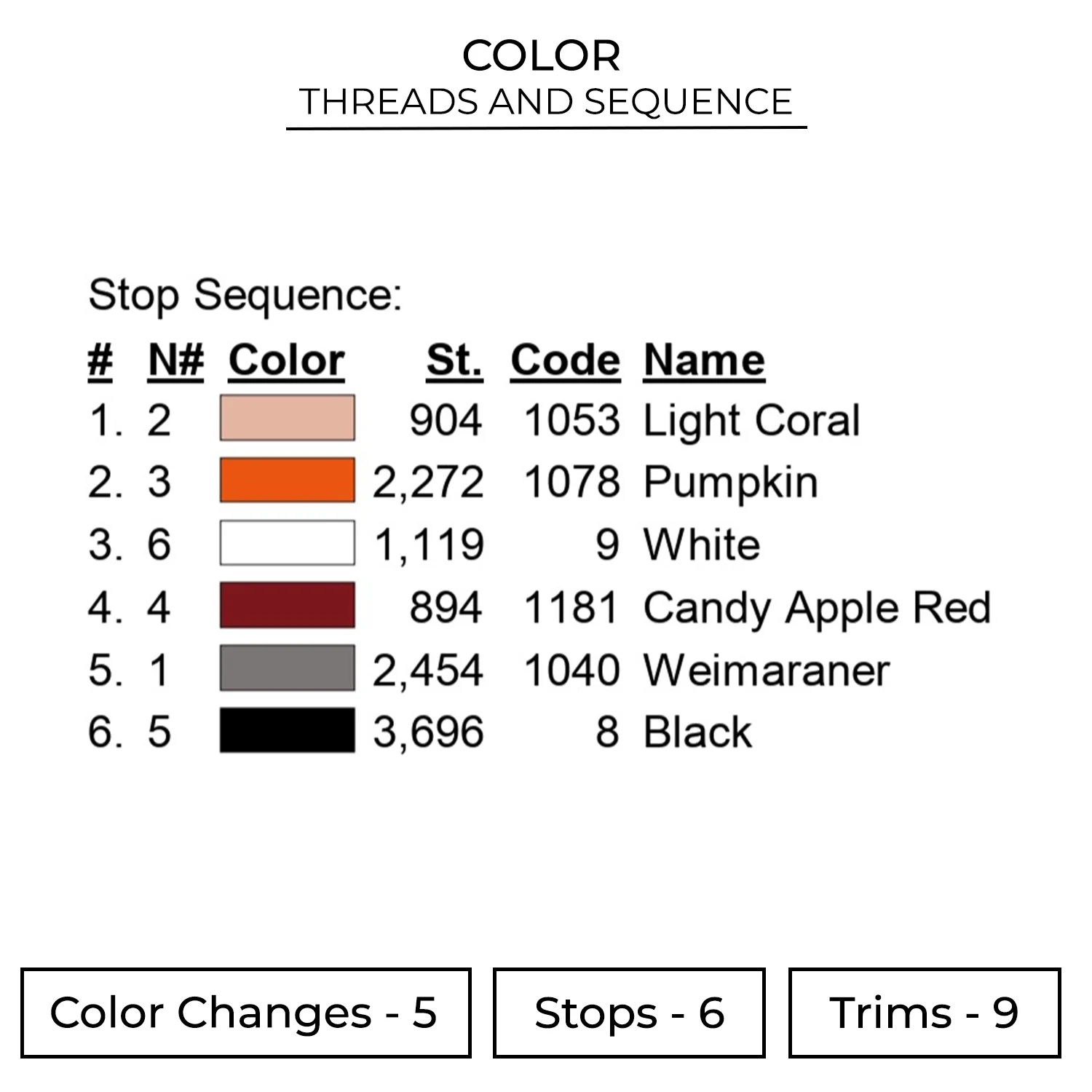Click the Threads and Sequence heading
1092x1092 pixels.
(546, 102)
